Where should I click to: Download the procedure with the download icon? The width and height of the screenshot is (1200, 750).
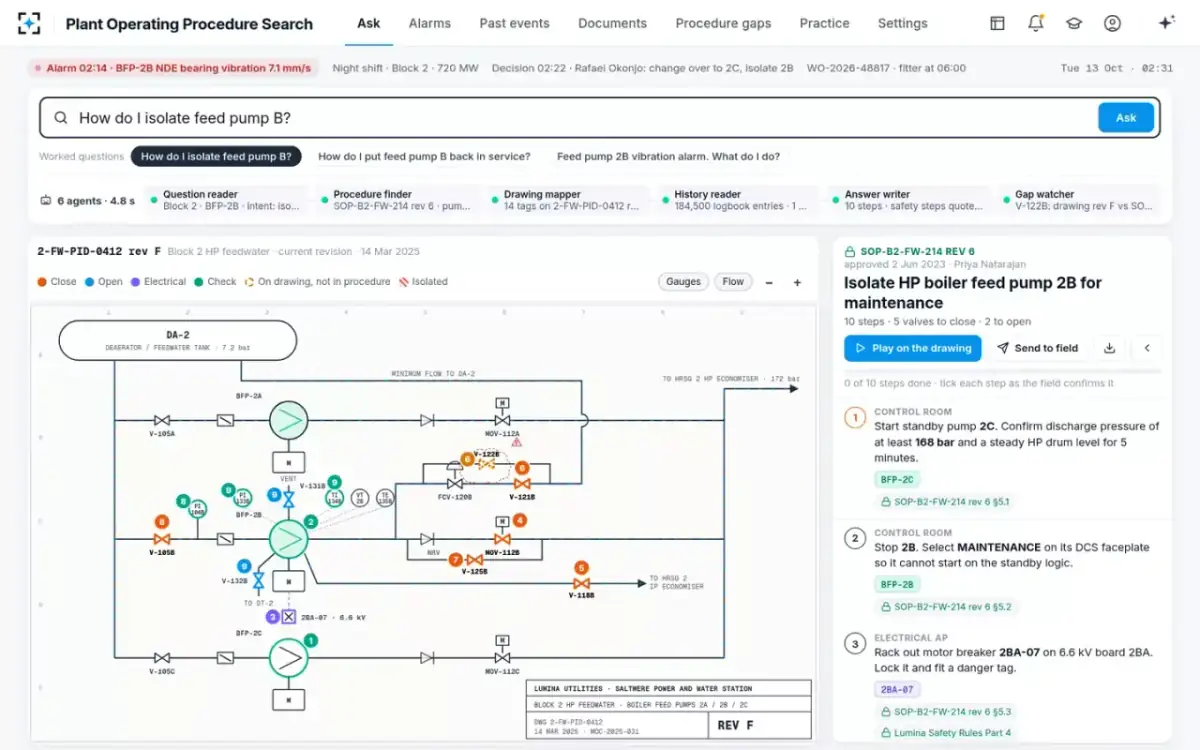1109,348
